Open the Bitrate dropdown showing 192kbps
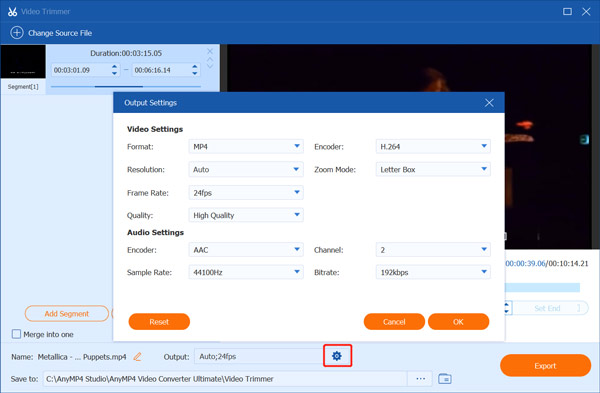The width and height of the screenshot is (600, 393). coord(433,272)
